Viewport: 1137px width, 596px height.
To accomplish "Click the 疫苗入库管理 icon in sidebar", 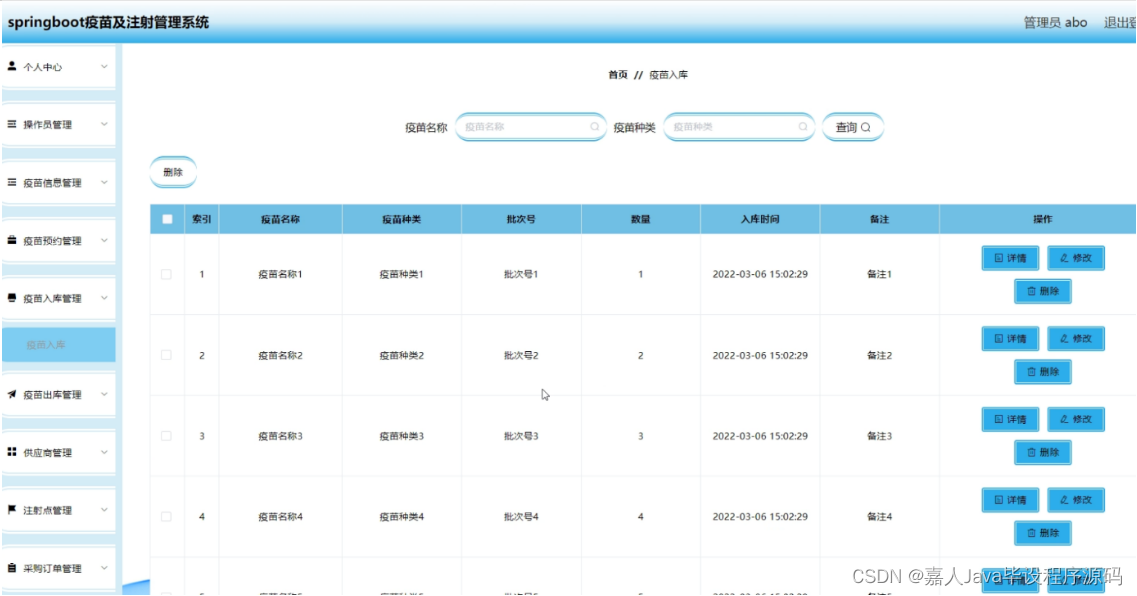I will point(12,298).
